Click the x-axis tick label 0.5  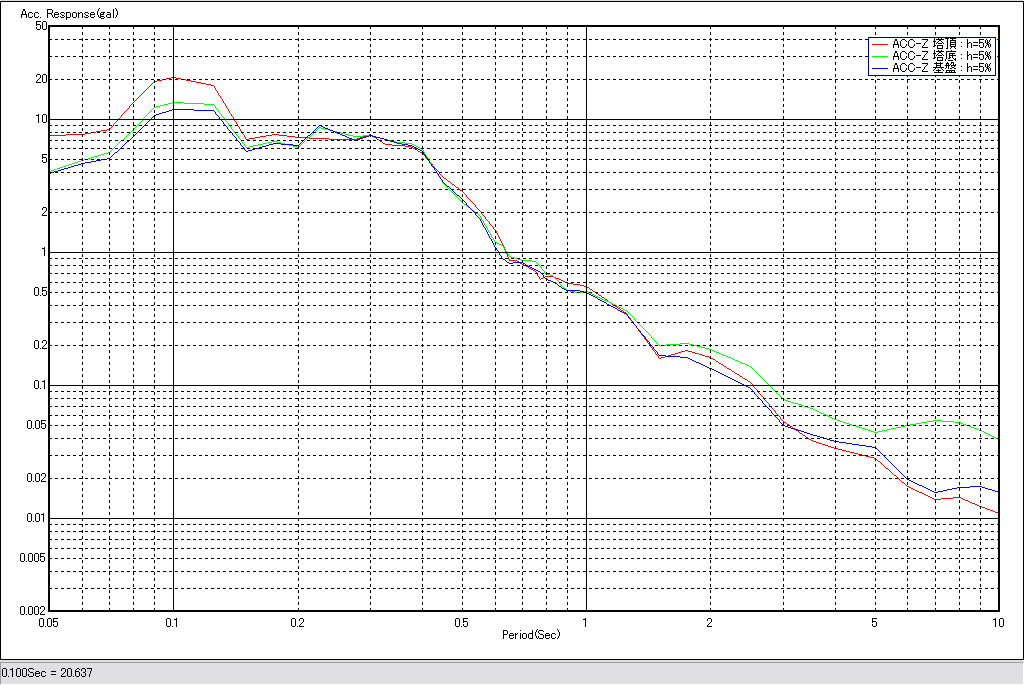[x=461, y=623]
